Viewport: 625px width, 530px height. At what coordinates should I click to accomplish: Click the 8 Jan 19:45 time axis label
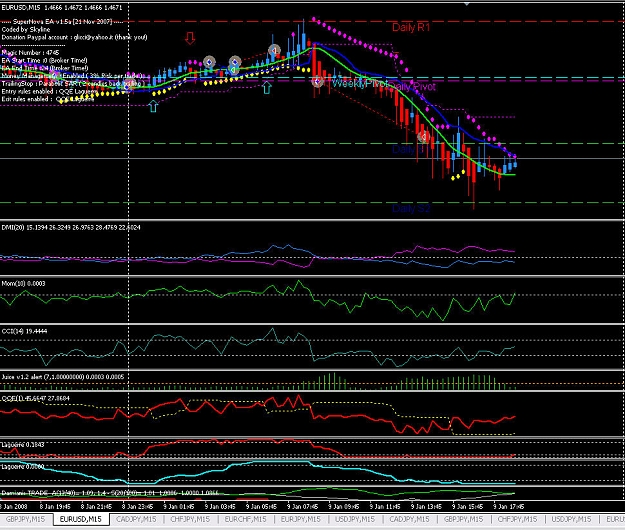click(x=55, y=506)
